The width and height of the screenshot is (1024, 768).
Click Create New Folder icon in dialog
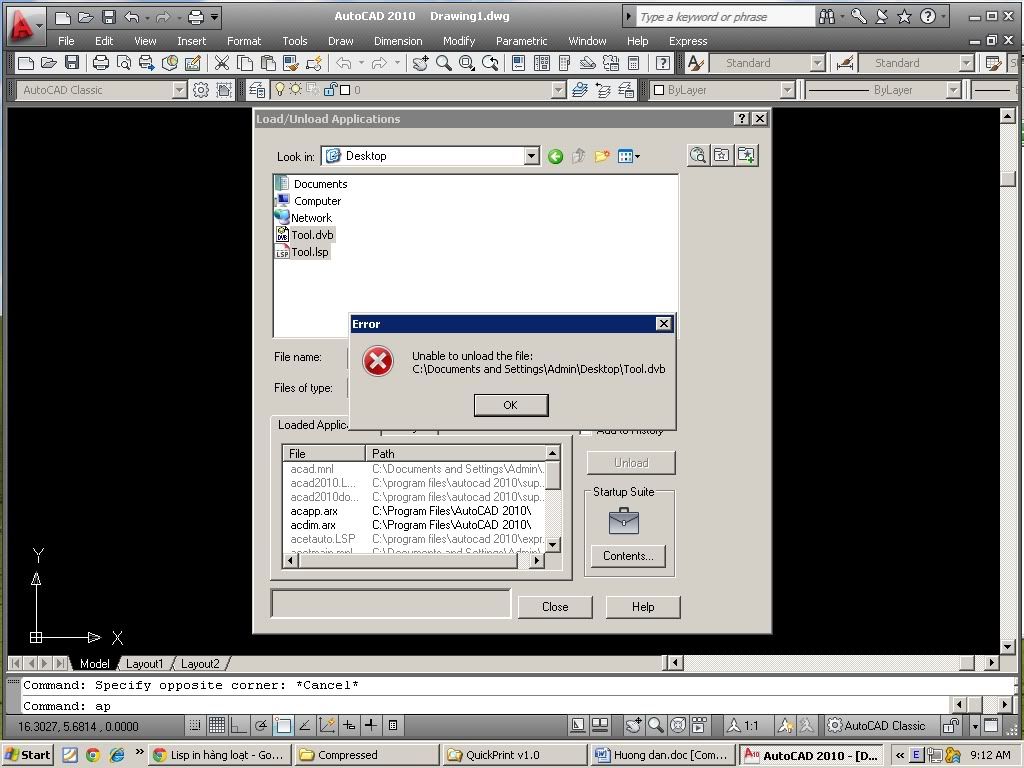point(602,156)
